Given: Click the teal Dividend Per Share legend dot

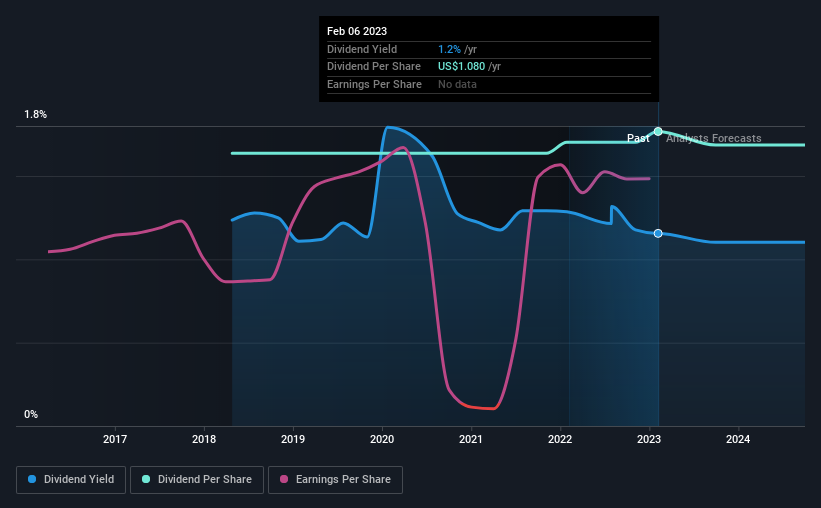Looking at the screenshot, I should pos(146,479).
